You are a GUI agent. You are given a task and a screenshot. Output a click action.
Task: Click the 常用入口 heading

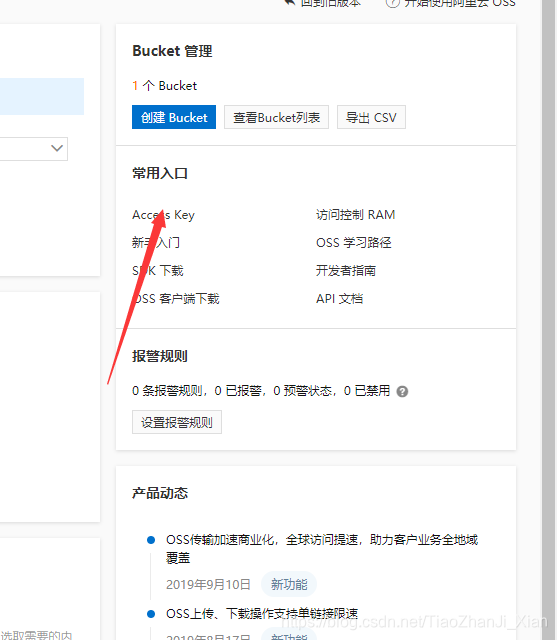[x=160, y=173]
